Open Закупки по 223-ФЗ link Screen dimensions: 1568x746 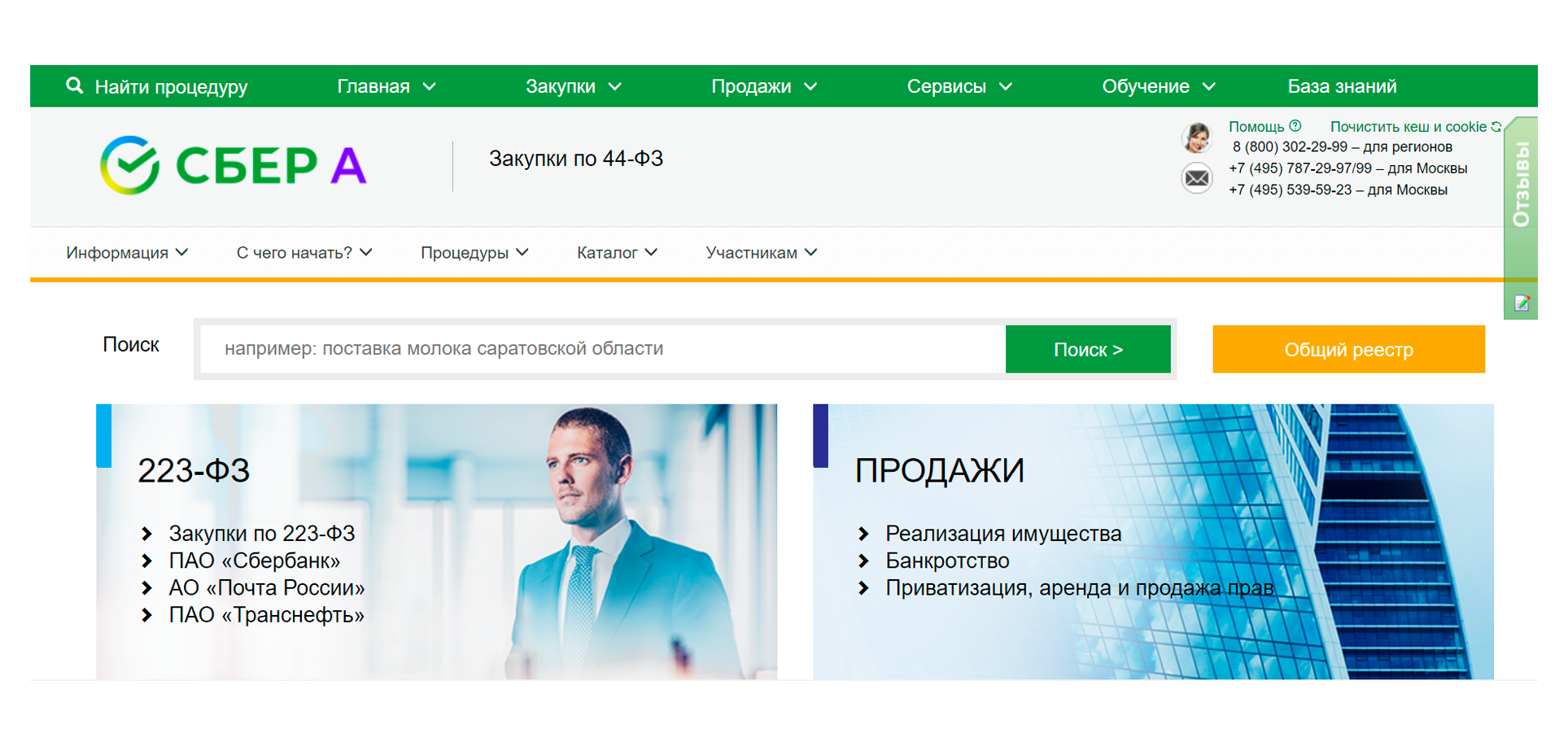[262, 534]
